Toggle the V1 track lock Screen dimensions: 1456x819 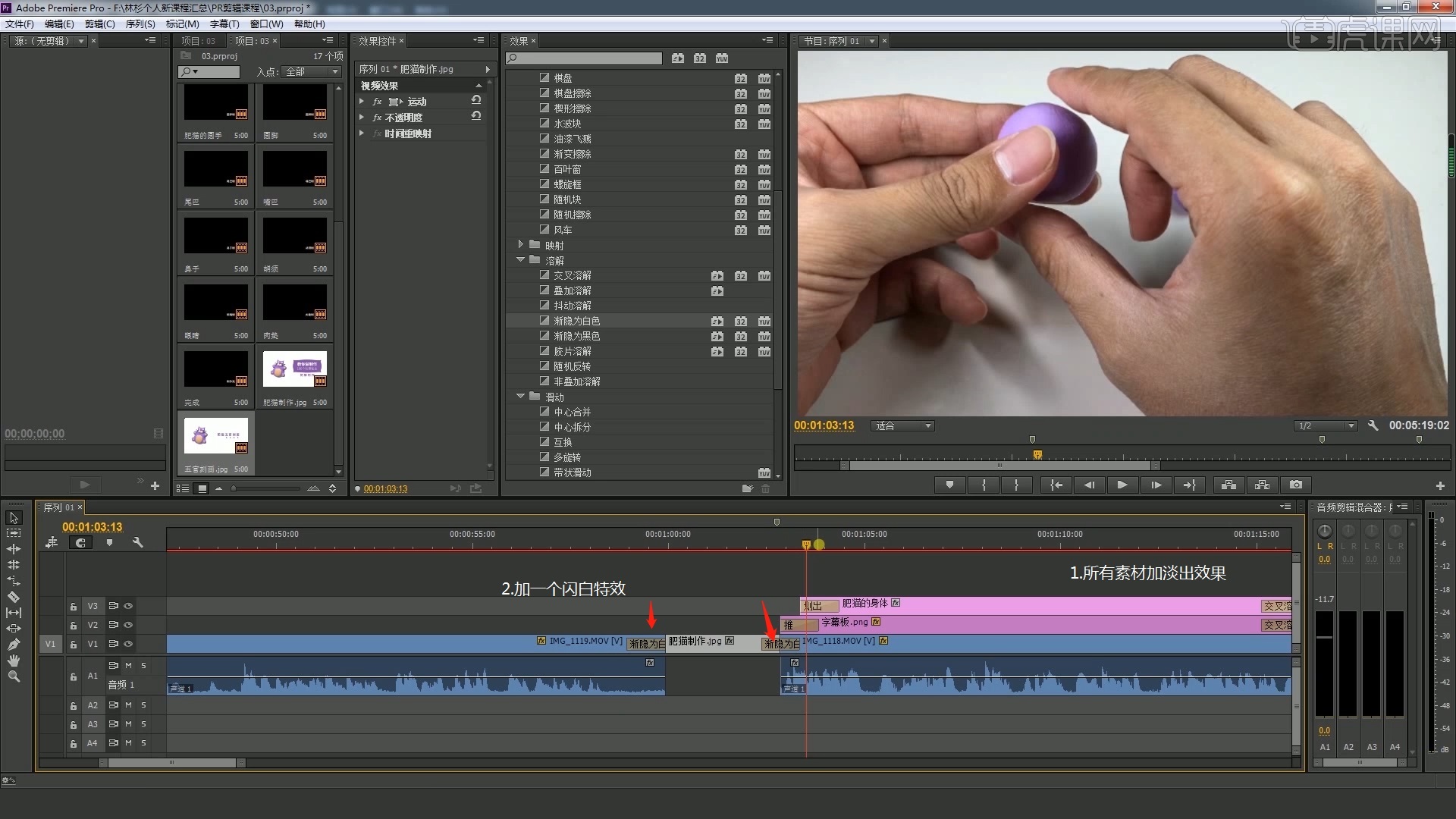(74, 645)
